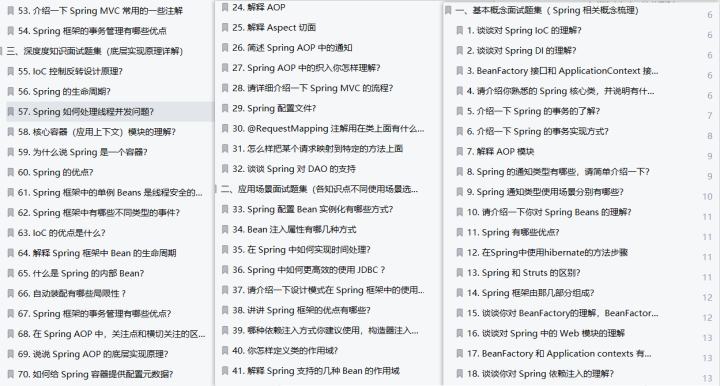Viewport: 720px width, 386px height.
Task: Select '10. 请介绍一下你对 Spring Beans 的理解?'
Action: click(x=549, y=212)
